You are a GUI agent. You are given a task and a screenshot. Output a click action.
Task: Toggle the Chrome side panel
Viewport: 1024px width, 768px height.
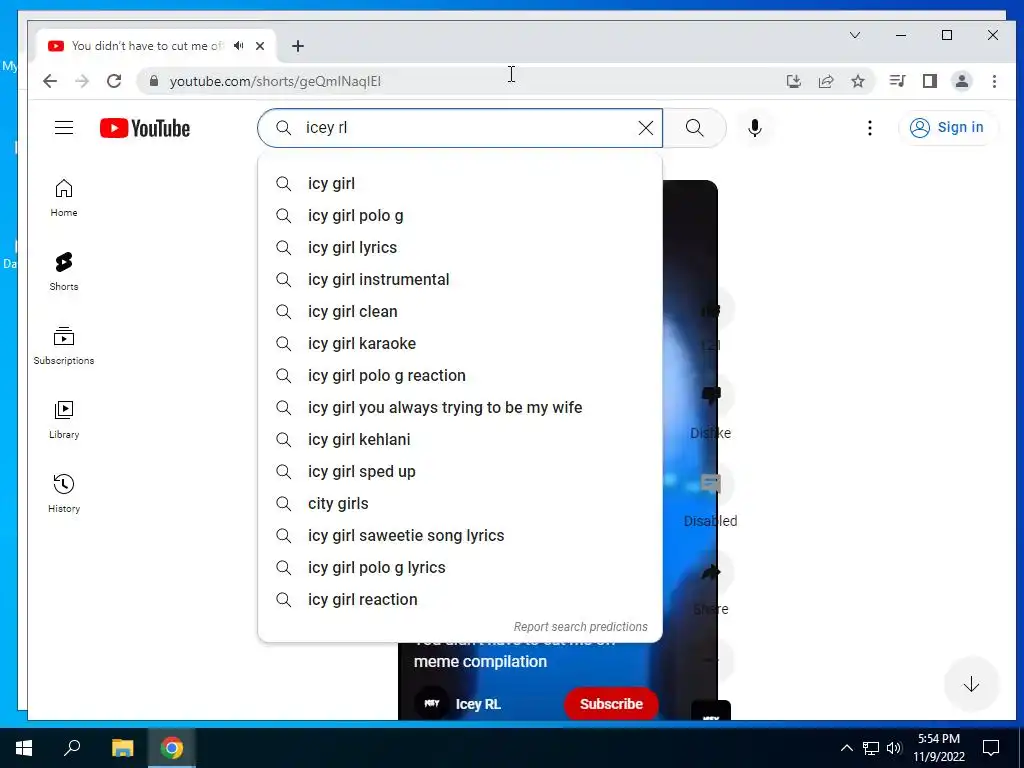[929, 81]
